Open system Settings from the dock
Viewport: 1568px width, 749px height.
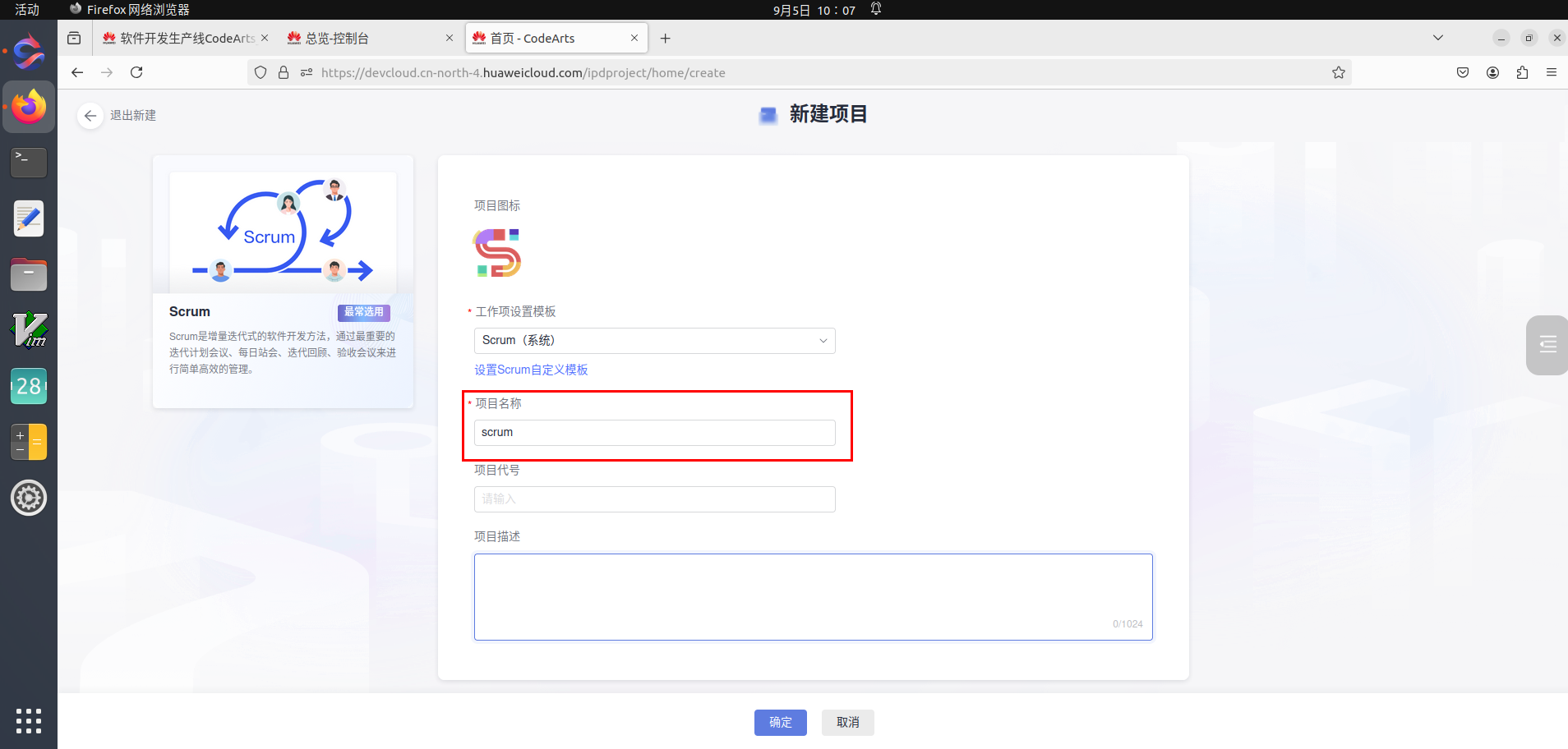click(x=29, y=498)
